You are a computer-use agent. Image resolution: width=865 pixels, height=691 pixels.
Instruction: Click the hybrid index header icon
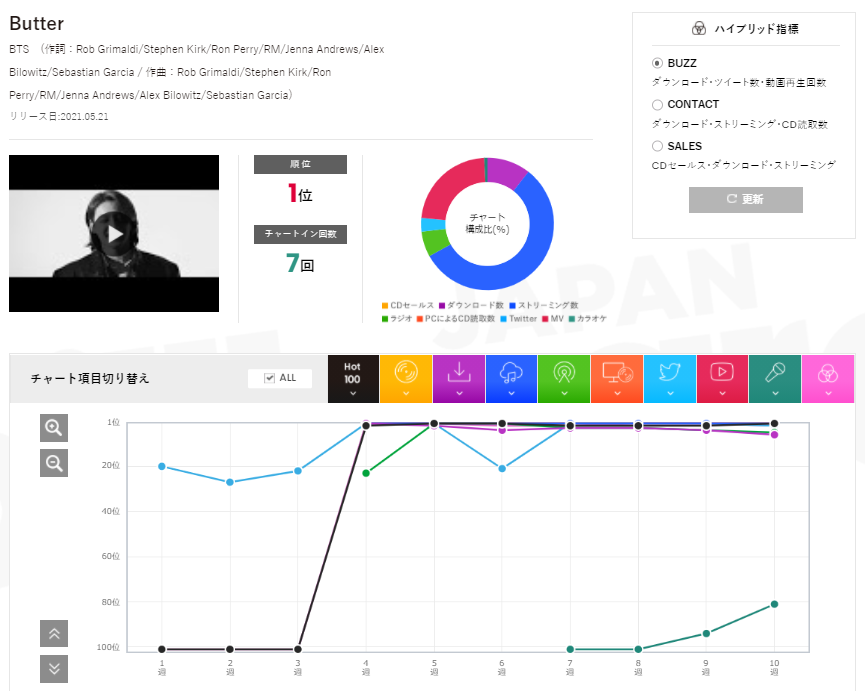[699, 29]
